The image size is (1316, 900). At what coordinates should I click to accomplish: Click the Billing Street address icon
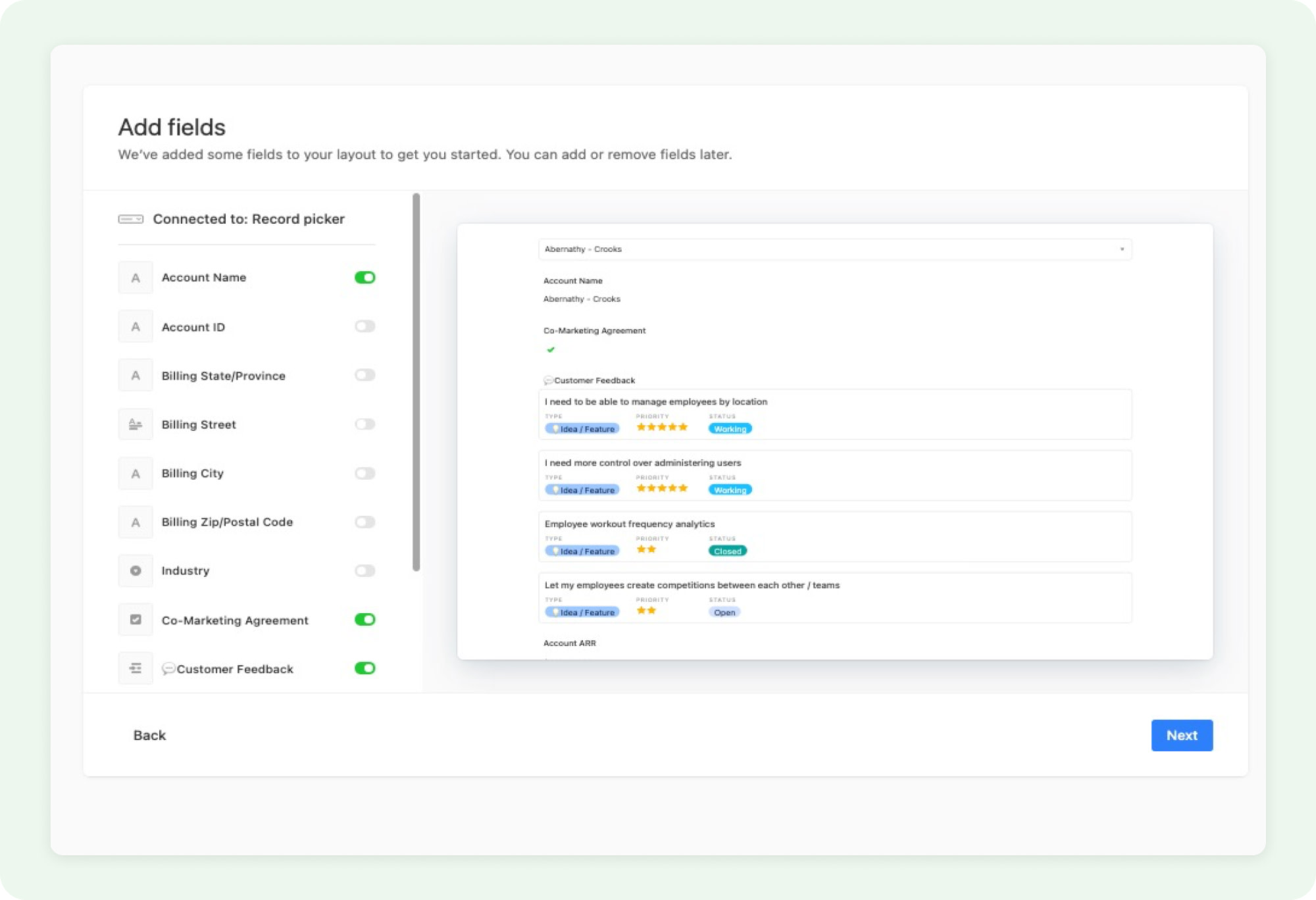(135, 424)
